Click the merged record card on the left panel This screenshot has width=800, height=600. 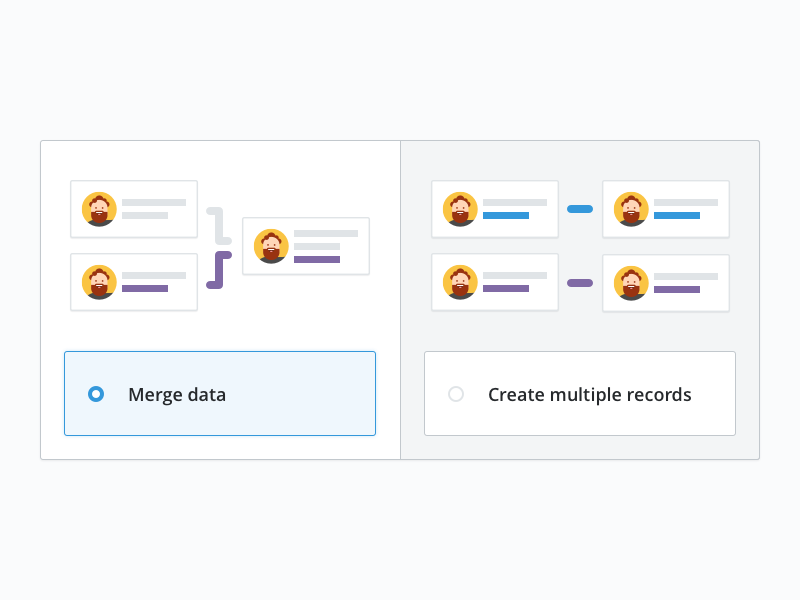[305, 245]
